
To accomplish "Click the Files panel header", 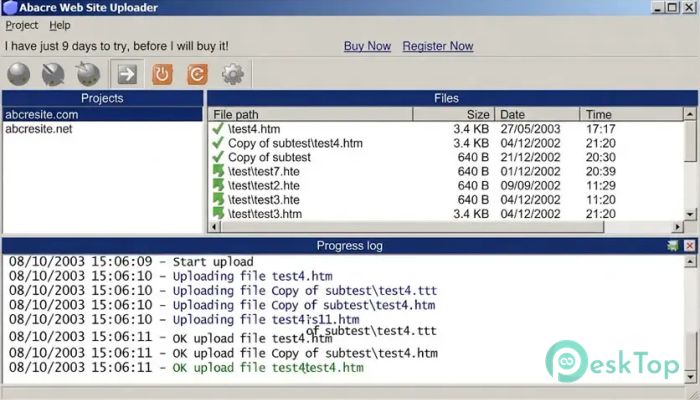I will point(452,98).
